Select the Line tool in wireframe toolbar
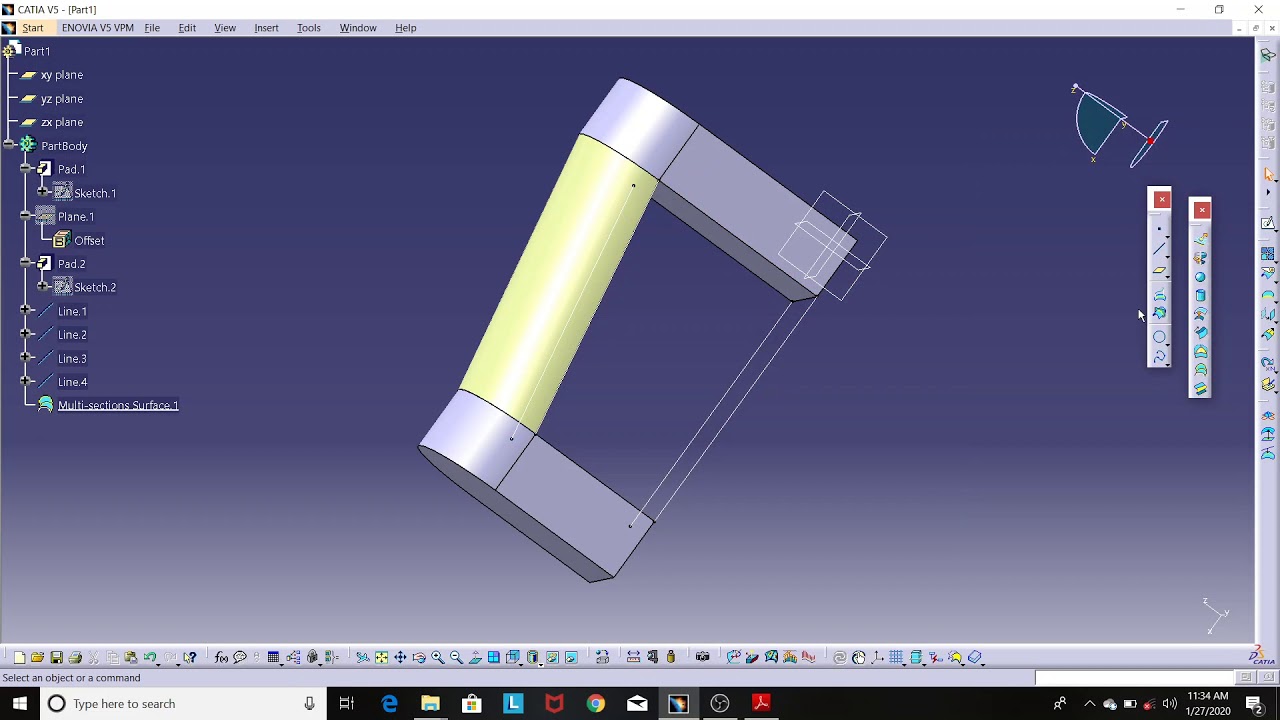This screenshot has height=720, width=1280. pyautogui.click(x=1160, y=249)
